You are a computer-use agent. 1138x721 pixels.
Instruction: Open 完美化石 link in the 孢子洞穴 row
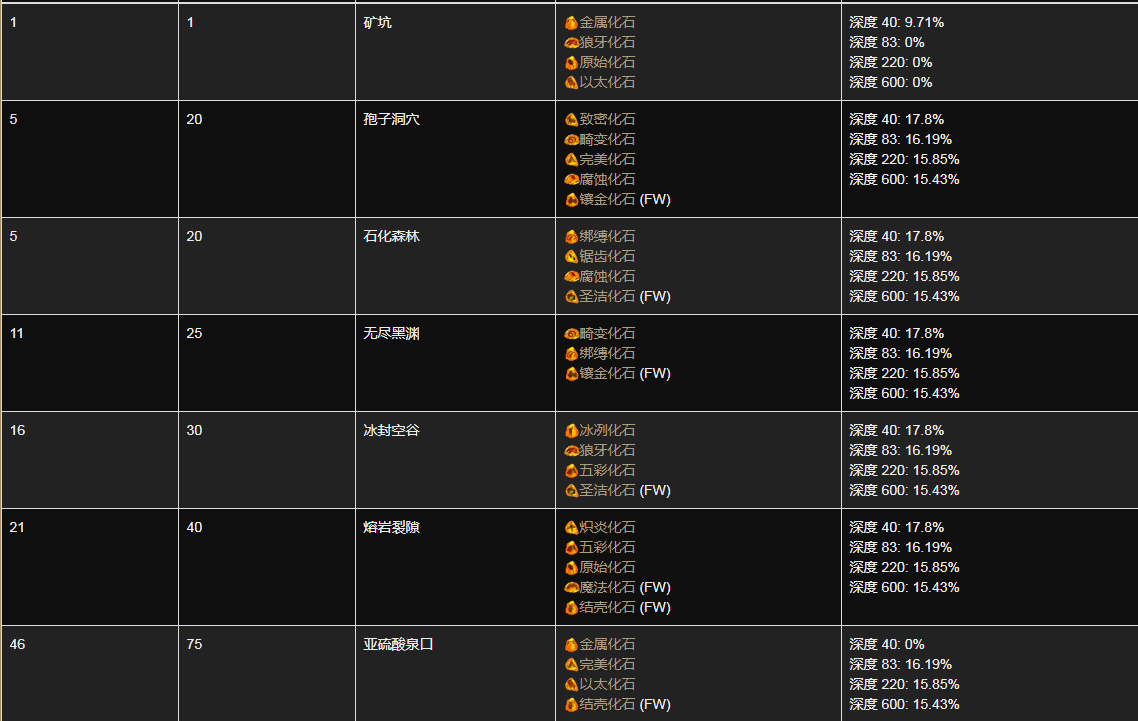[x=607, y=159]
